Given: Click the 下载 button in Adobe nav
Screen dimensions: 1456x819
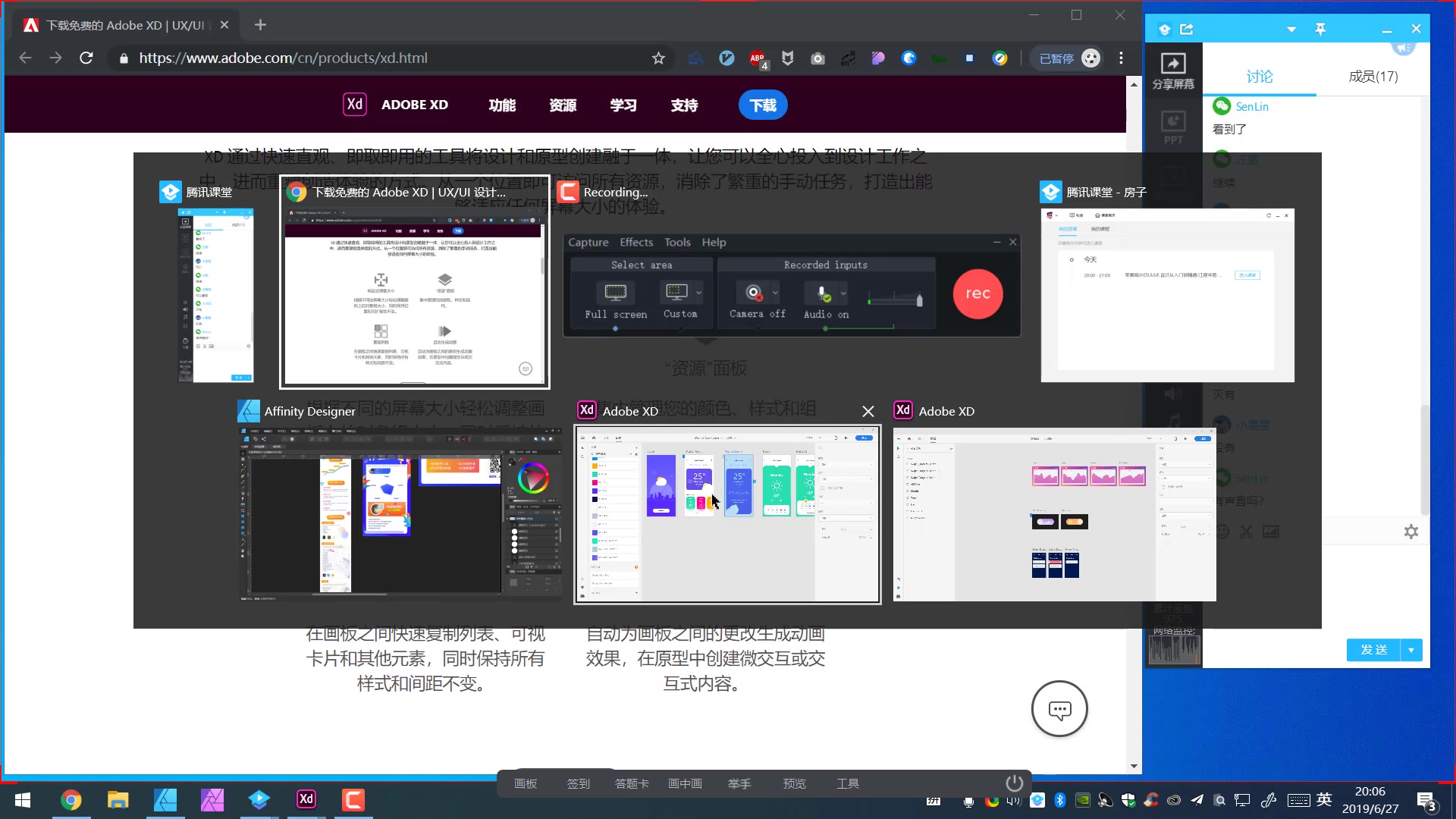Looking at the screenshot, I should coord(763,105).
